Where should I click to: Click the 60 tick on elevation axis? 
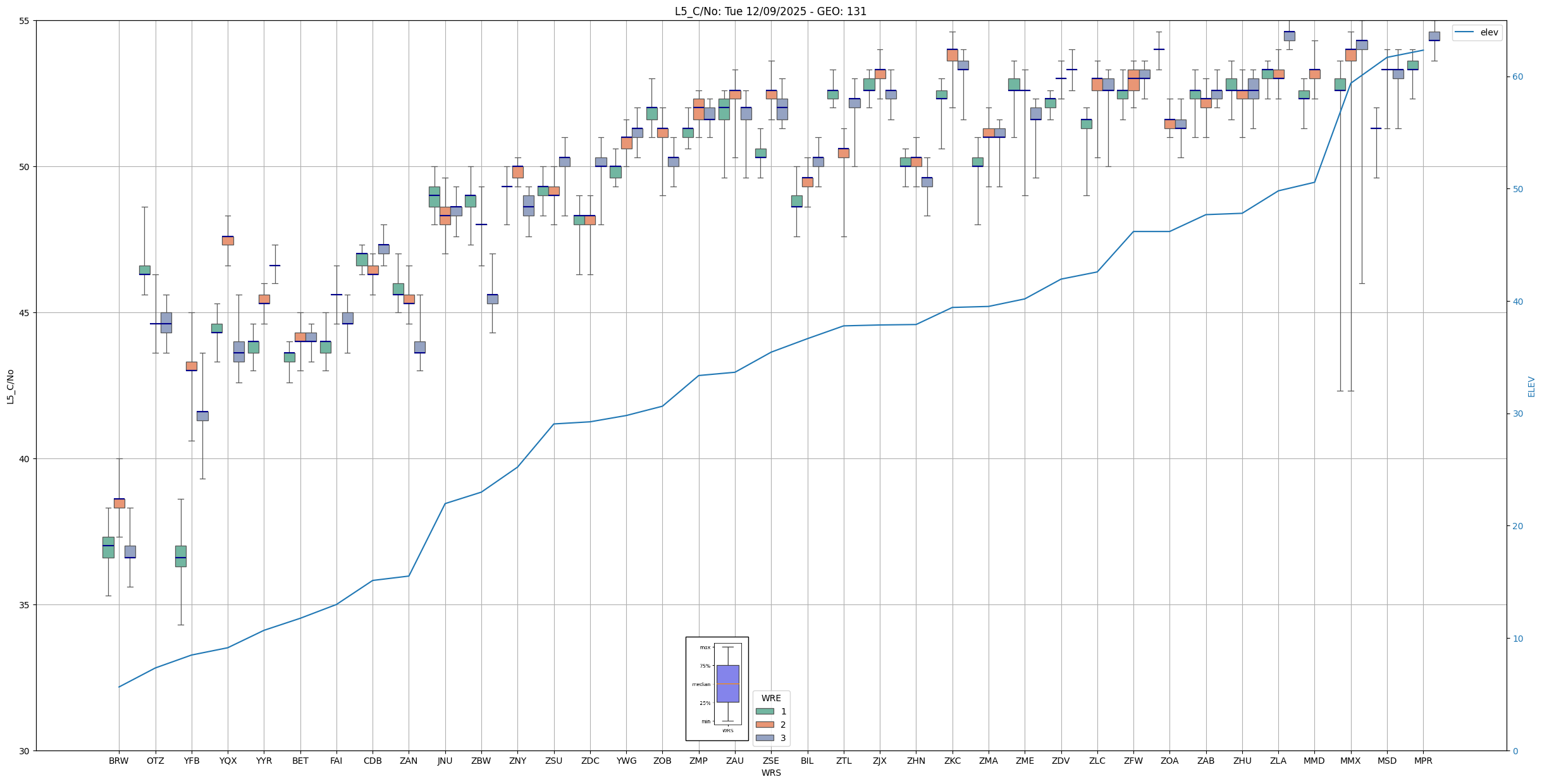point(1517,77)
